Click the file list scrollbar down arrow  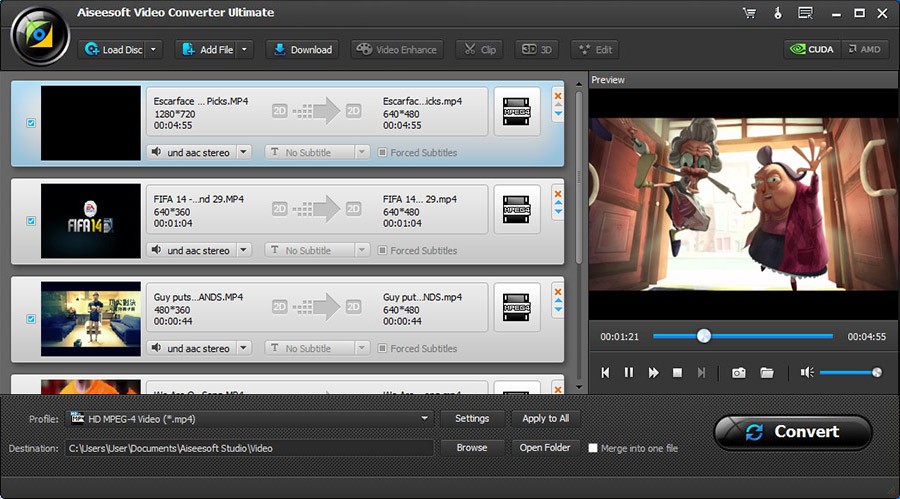[x=579, y=386]
